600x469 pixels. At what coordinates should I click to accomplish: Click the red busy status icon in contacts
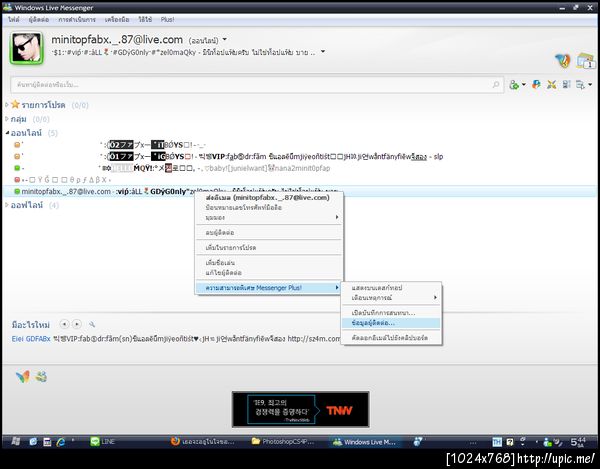point(17,179)
